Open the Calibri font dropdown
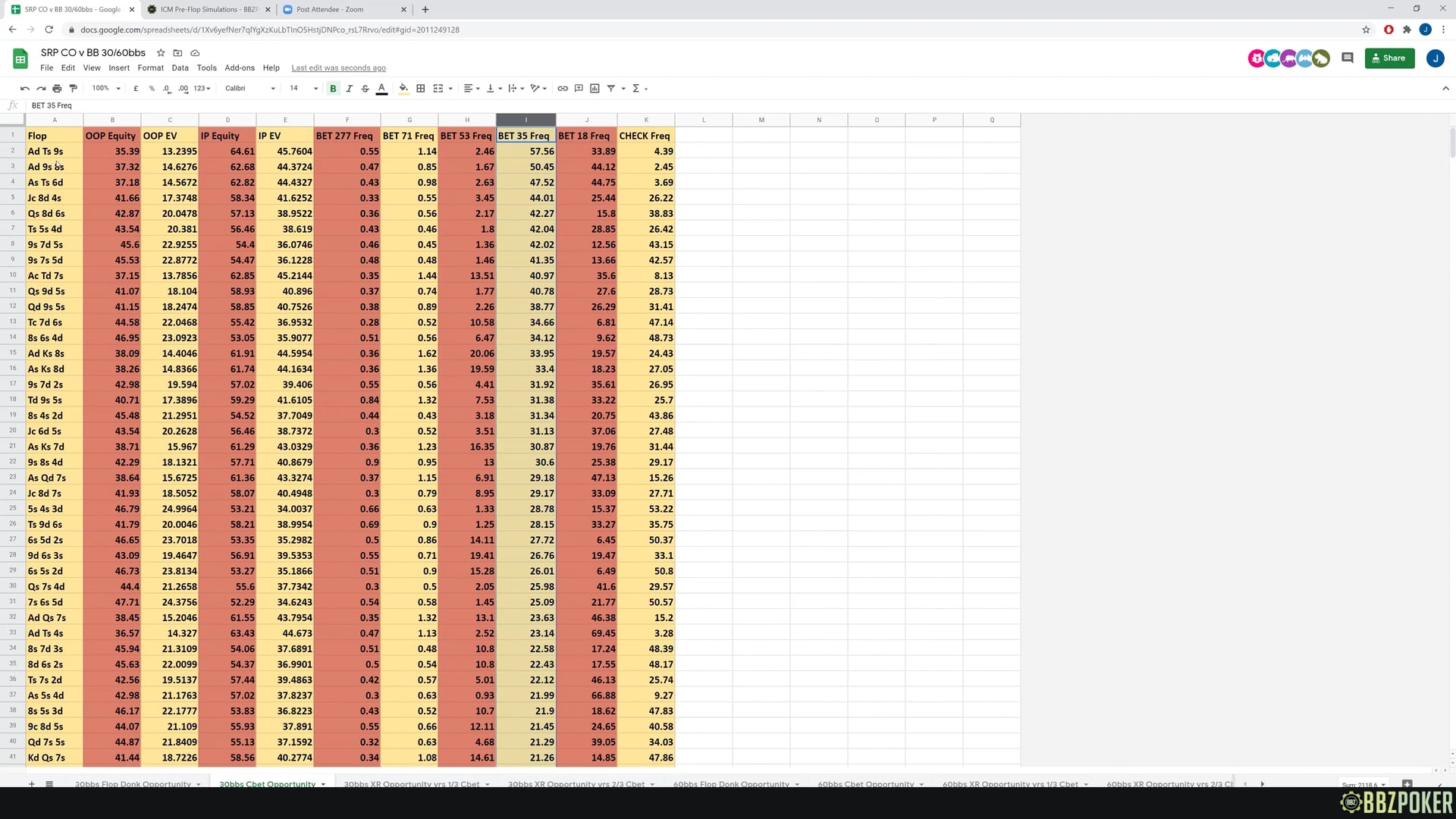 249,89
